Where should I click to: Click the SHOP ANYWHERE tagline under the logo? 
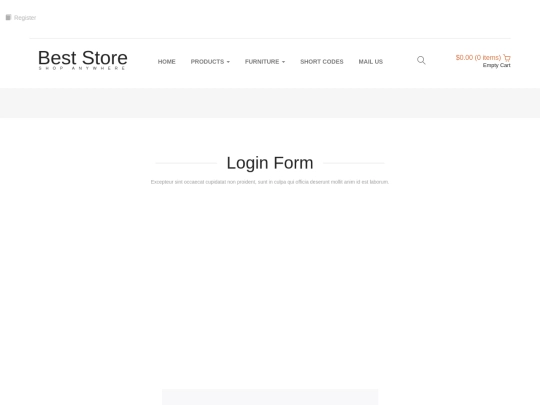point(82,68)
